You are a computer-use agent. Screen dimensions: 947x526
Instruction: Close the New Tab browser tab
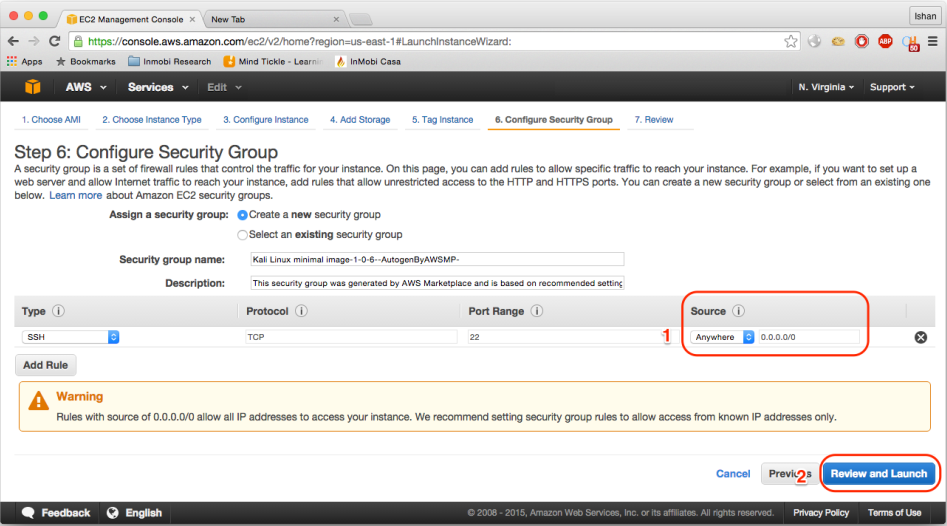[x=336, y=19]
